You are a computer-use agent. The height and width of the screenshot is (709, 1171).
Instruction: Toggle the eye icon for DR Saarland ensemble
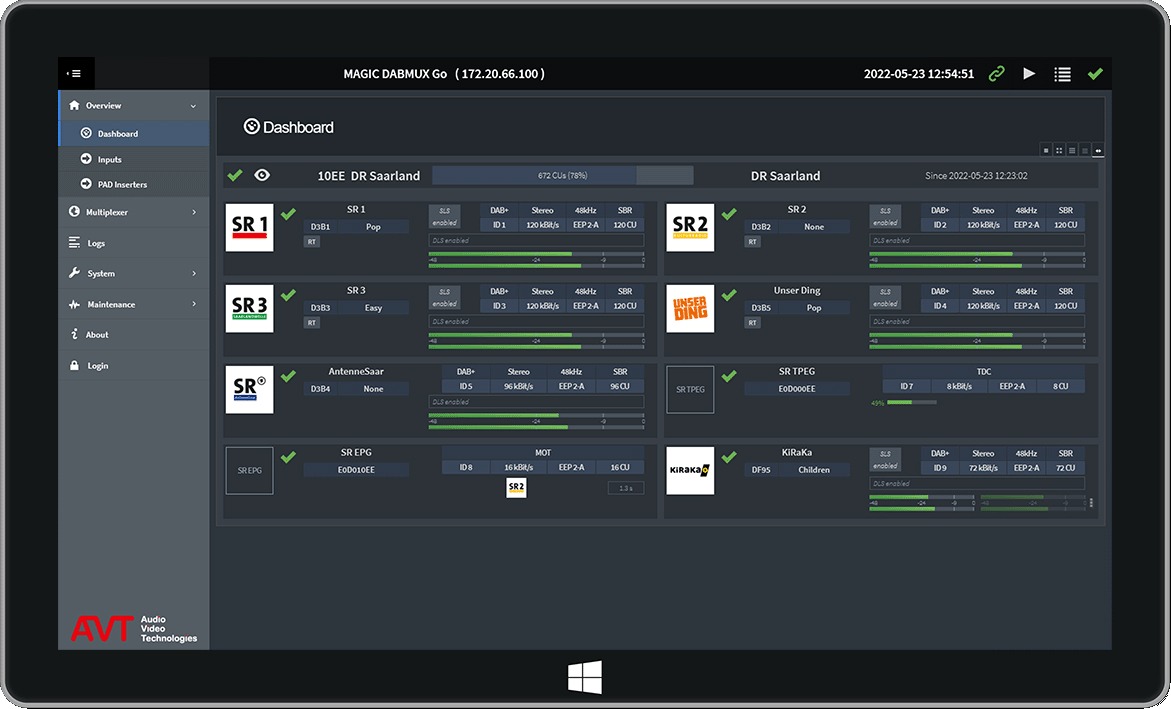point(262,175)
